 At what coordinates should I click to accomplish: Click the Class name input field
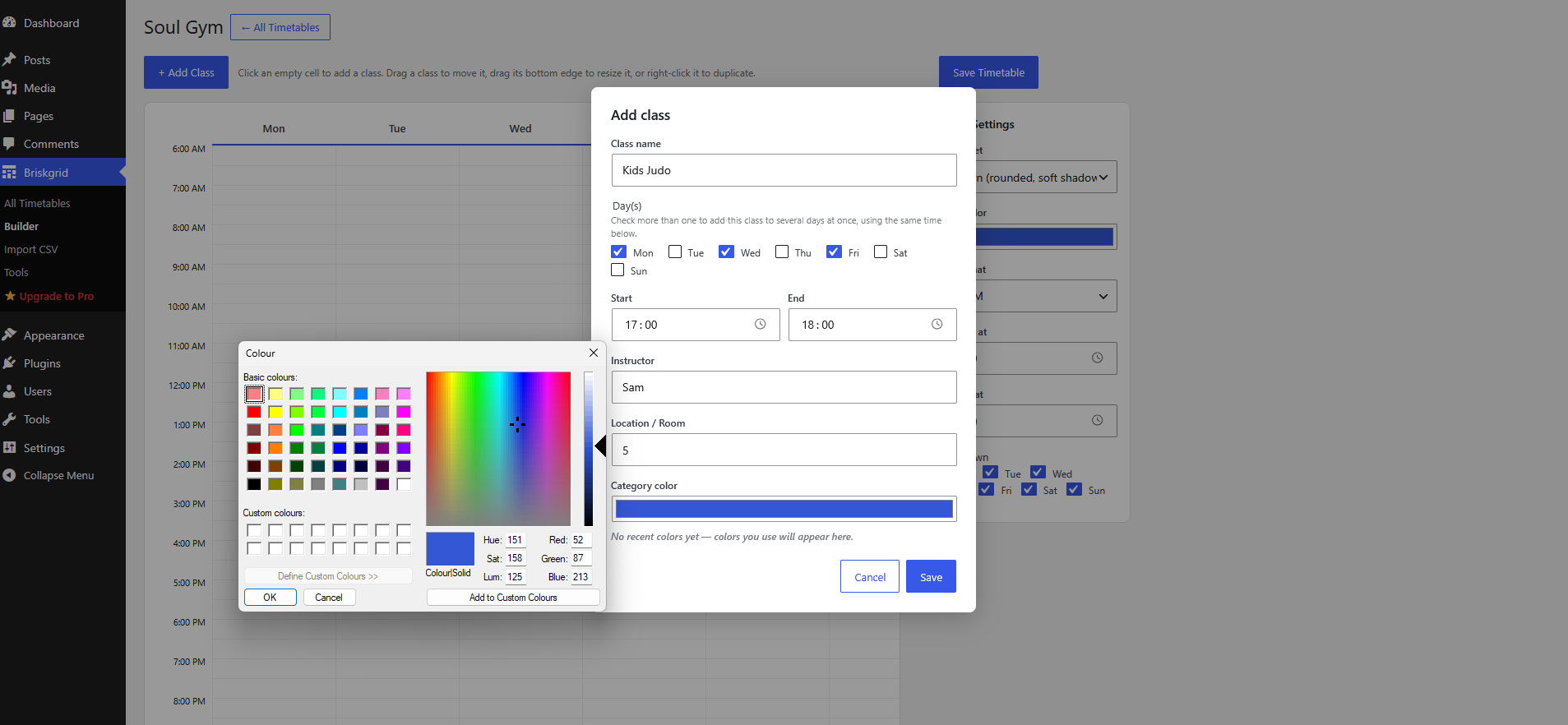[x=784, y=170]
